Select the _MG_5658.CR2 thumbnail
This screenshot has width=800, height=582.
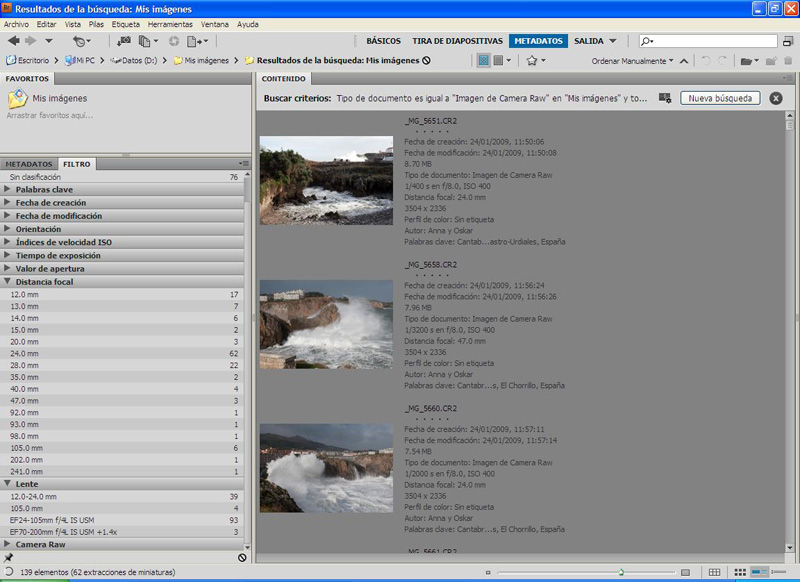click(x=327, y=324)
